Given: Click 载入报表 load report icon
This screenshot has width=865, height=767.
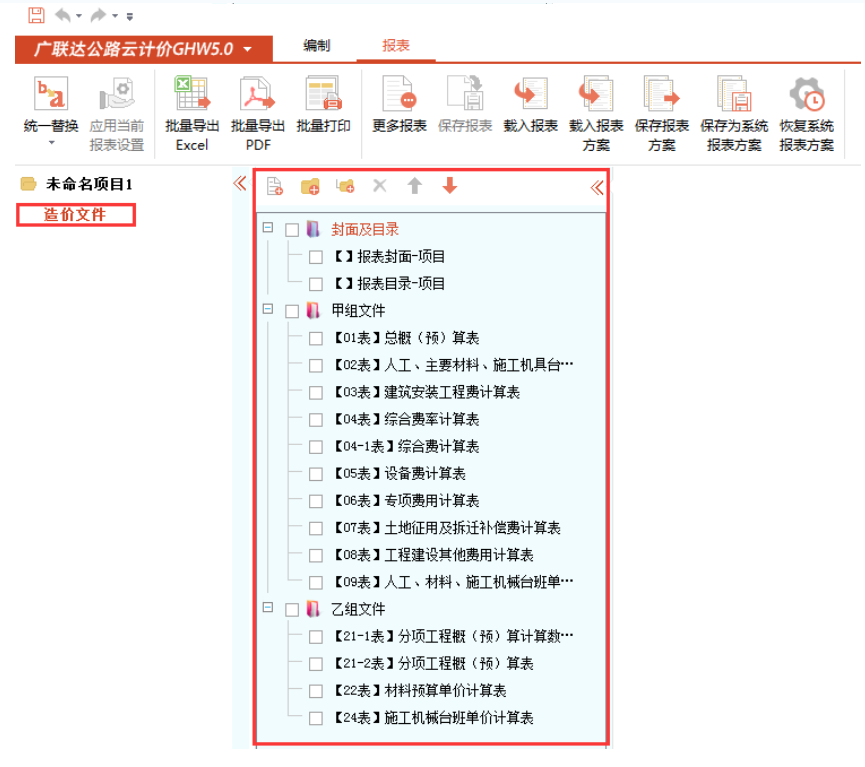Looking at the screenshot, I should click(x=530, y=96).
